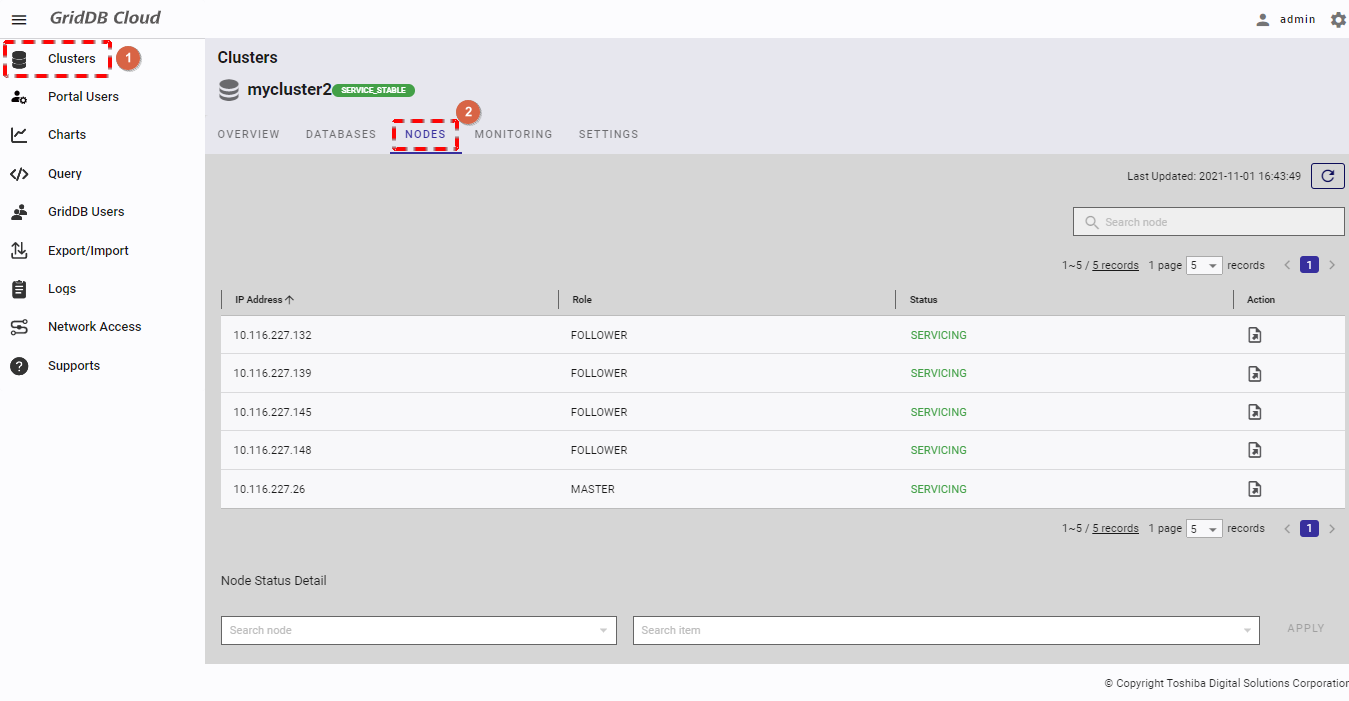1349x701 pixels.
Task: Switch to the Settings tab
Action: [608, 134]
